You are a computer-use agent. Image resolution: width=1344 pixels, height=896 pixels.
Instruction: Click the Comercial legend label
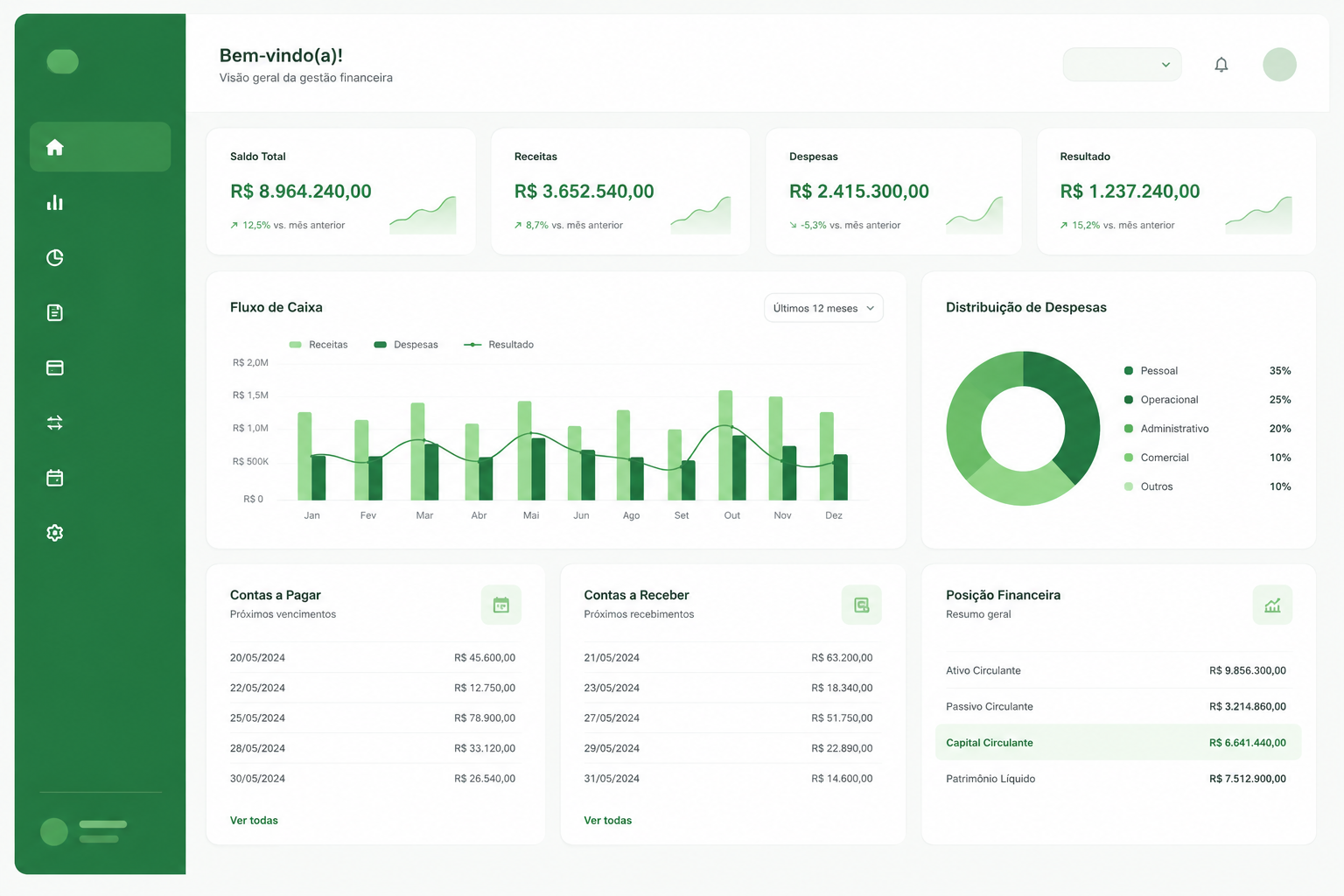tap(1165, 458)
